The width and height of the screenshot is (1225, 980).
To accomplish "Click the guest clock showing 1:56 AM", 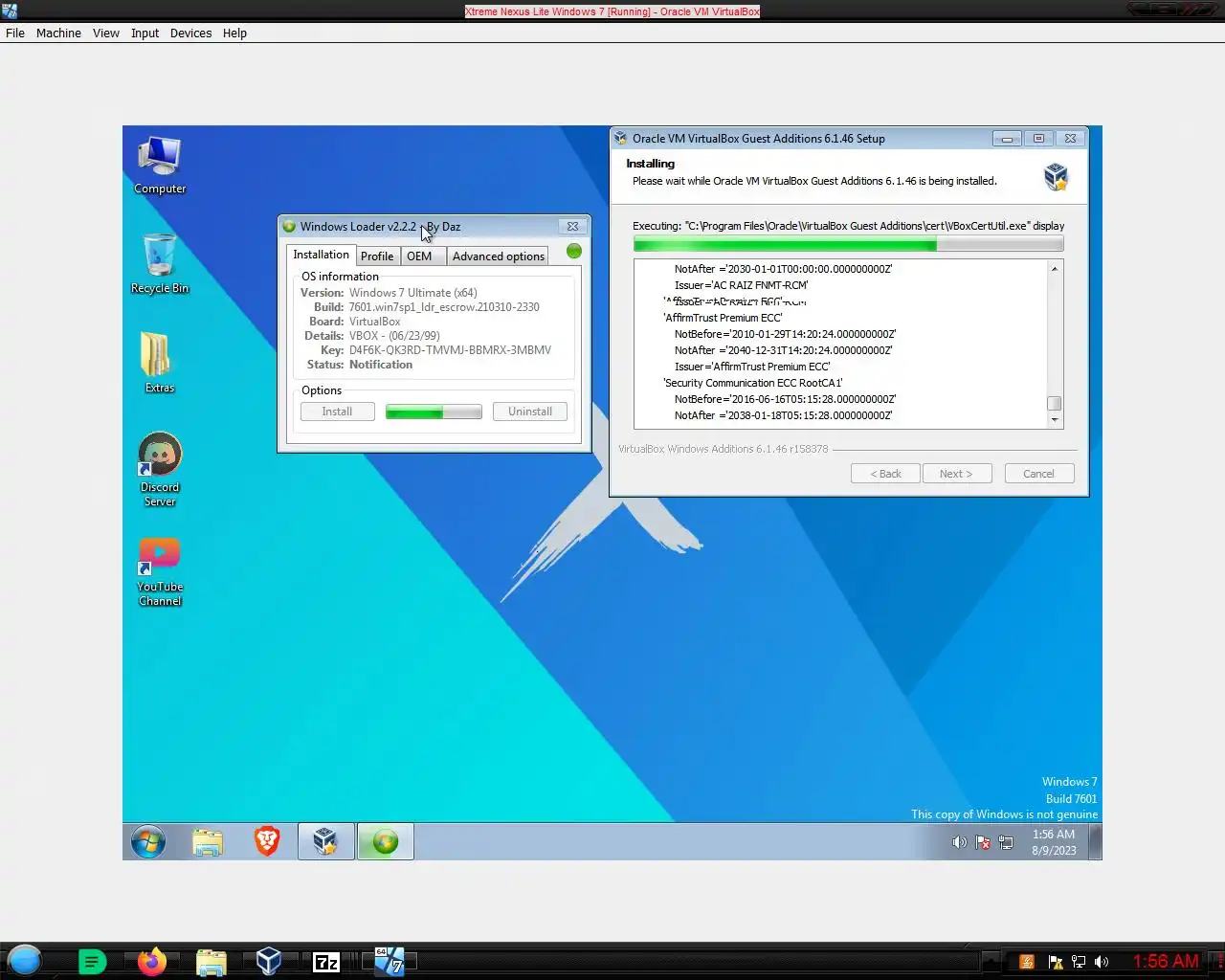I will pos(1053,835).
